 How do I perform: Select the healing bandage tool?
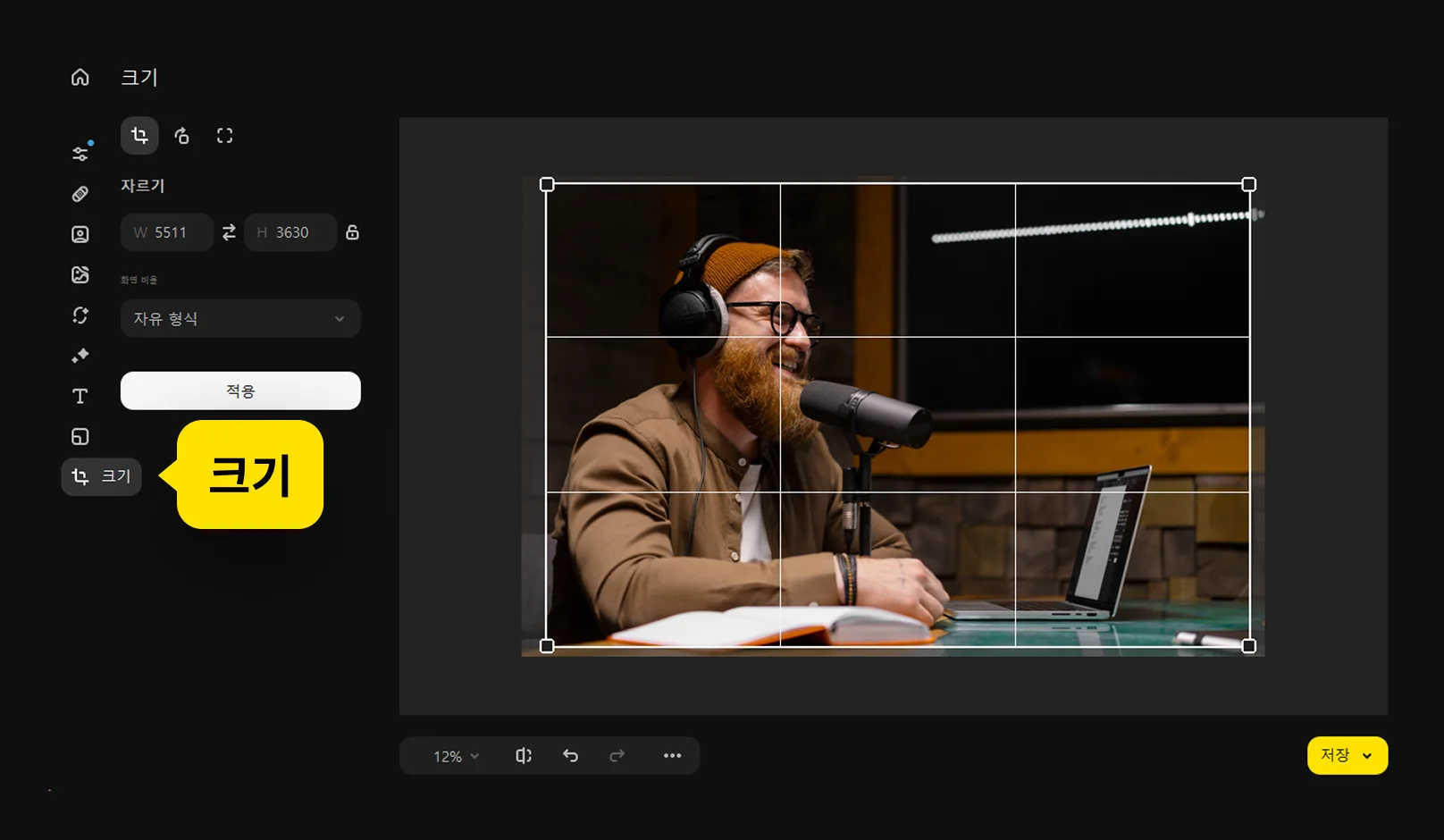[x=80, y=194]
